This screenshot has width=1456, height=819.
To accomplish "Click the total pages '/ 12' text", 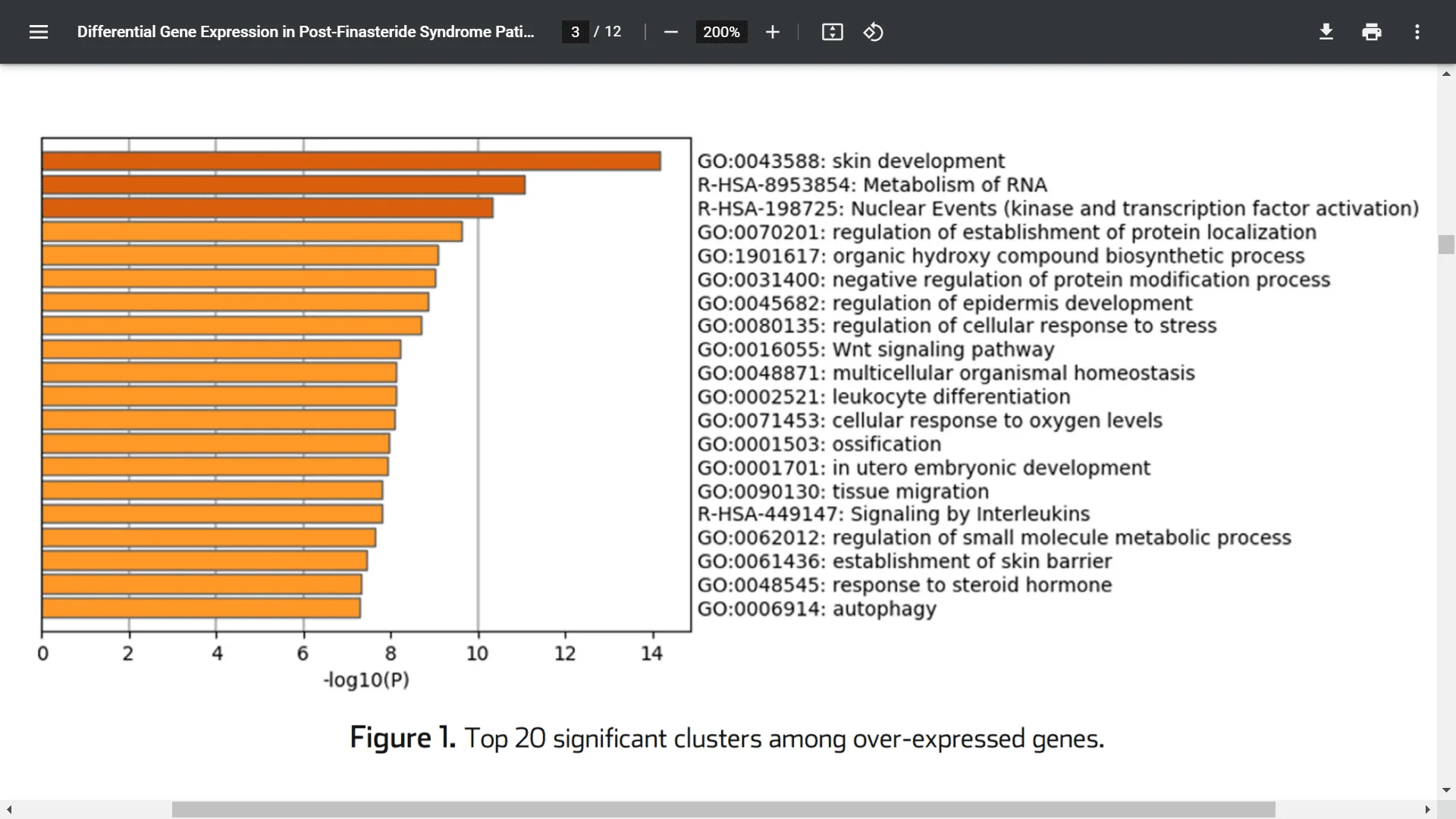I will pyautogui.click(x=607, y=32).
